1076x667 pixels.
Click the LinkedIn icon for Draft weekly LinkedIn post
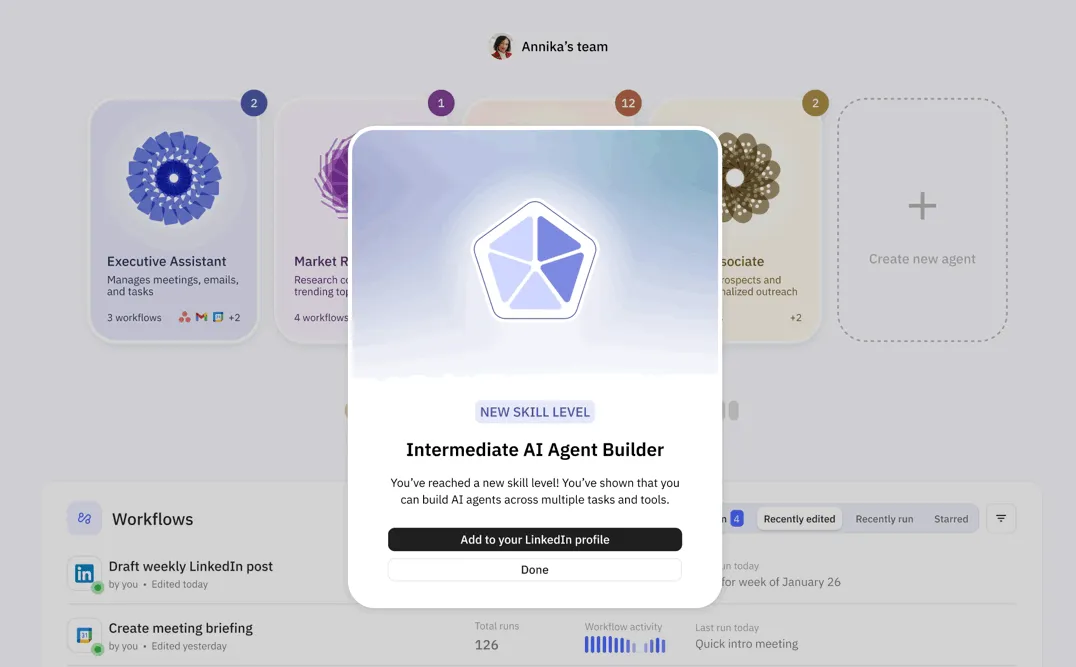84,572
